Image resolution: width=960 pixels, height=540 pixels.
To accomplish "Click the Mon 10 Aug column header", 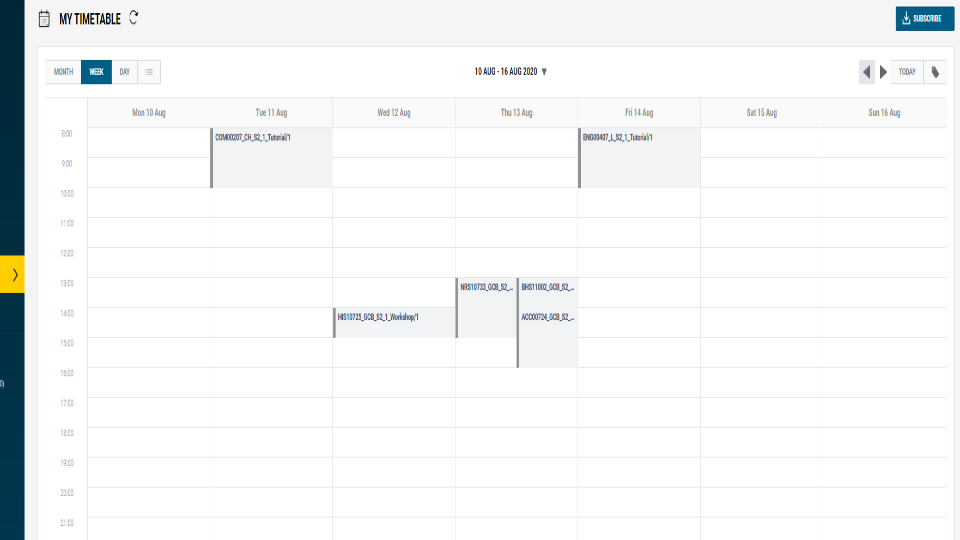I will coord(149,113).
